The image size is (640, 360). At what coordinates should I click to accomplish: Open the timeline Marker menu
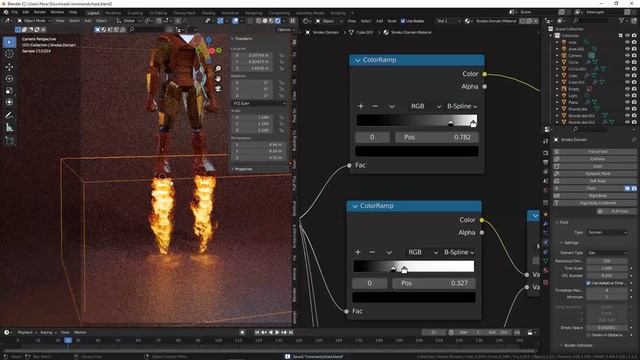pos(80,332)
